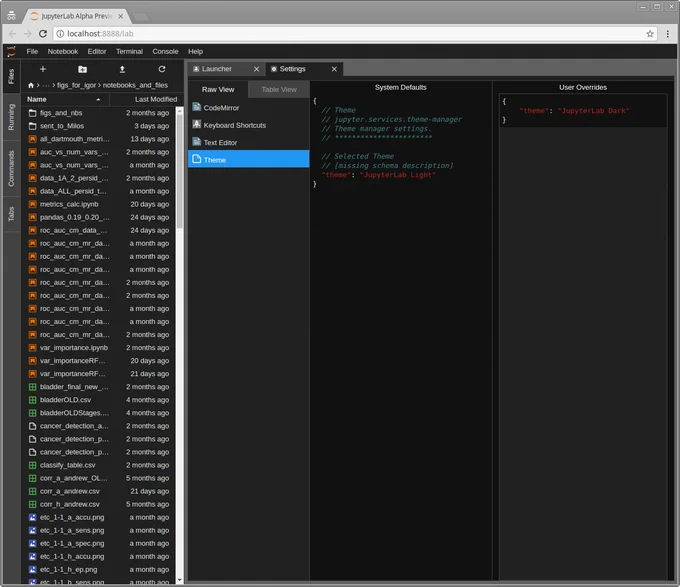680x587 pixels.
Task: Select file cancer_detection_a...
Action: tap(99, 426)
